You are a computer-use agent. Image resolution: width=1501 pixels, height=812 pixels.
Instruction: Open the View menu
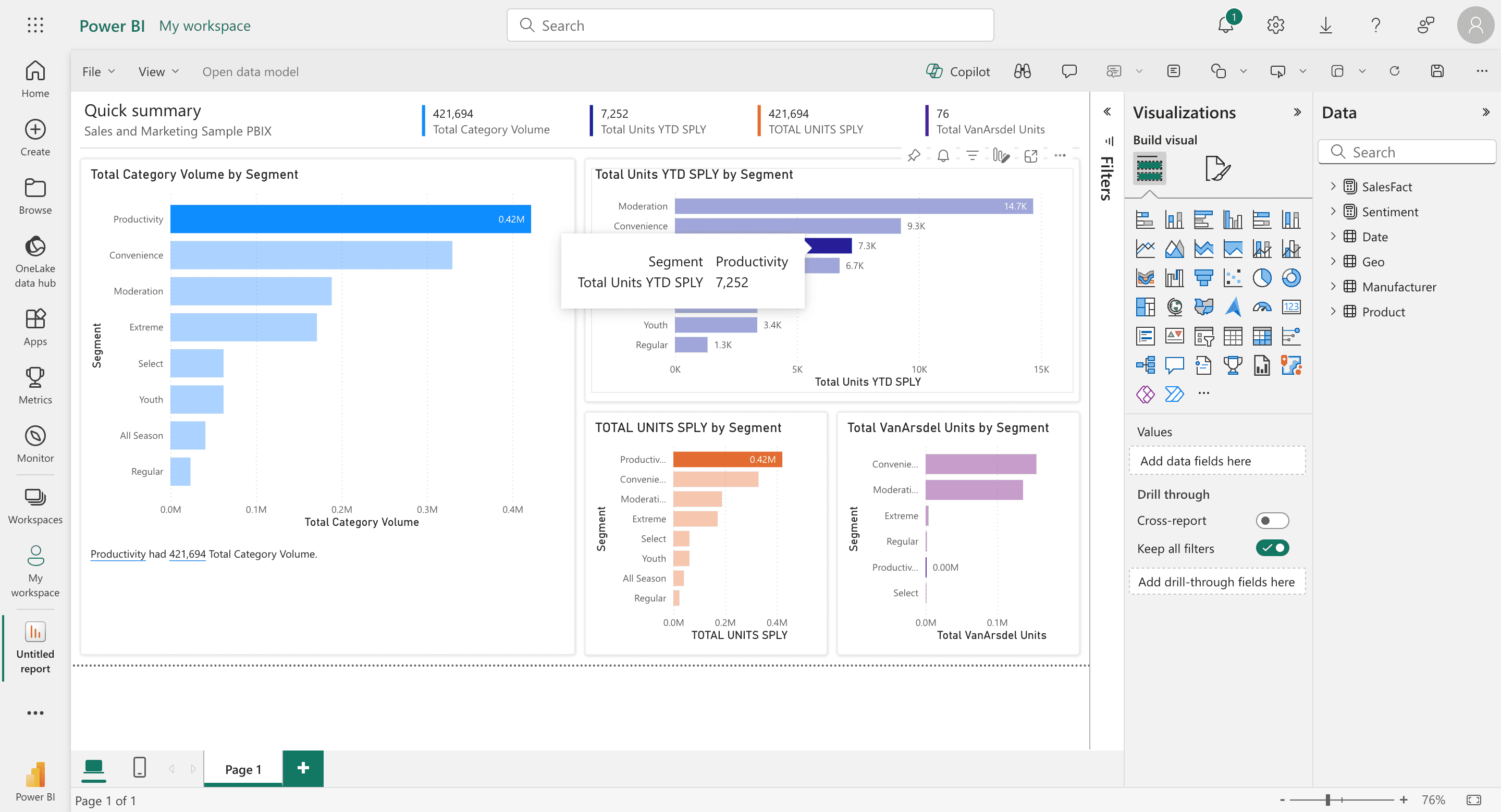pos(158,71)
